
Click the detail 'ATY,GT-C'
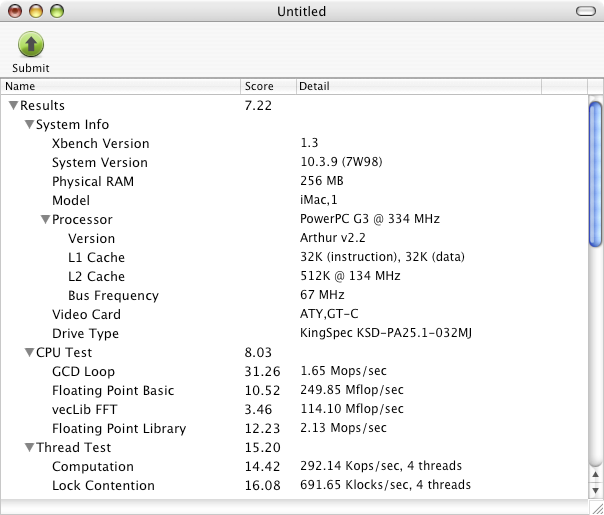329,314
